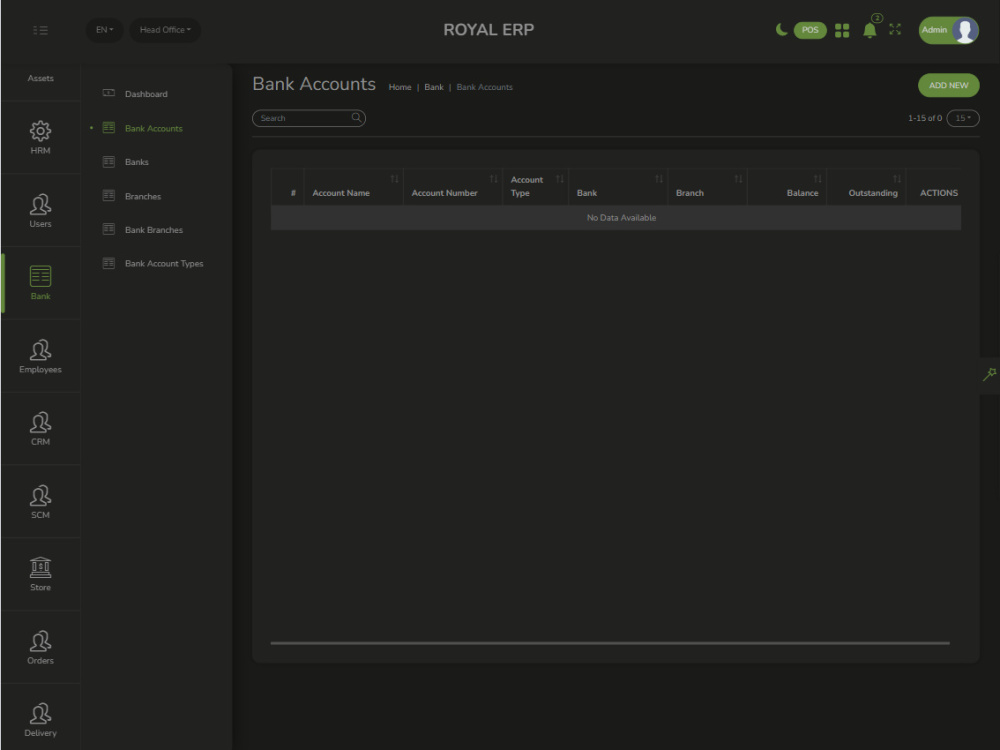Open the HRM module gear icon
The width and height of the screenshot is (1000, 750).
tap(40, 131)
